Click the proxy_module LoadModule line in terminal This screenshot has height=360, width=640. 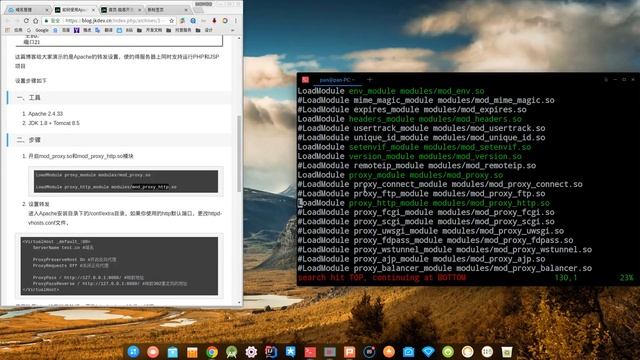coord(400,175)
